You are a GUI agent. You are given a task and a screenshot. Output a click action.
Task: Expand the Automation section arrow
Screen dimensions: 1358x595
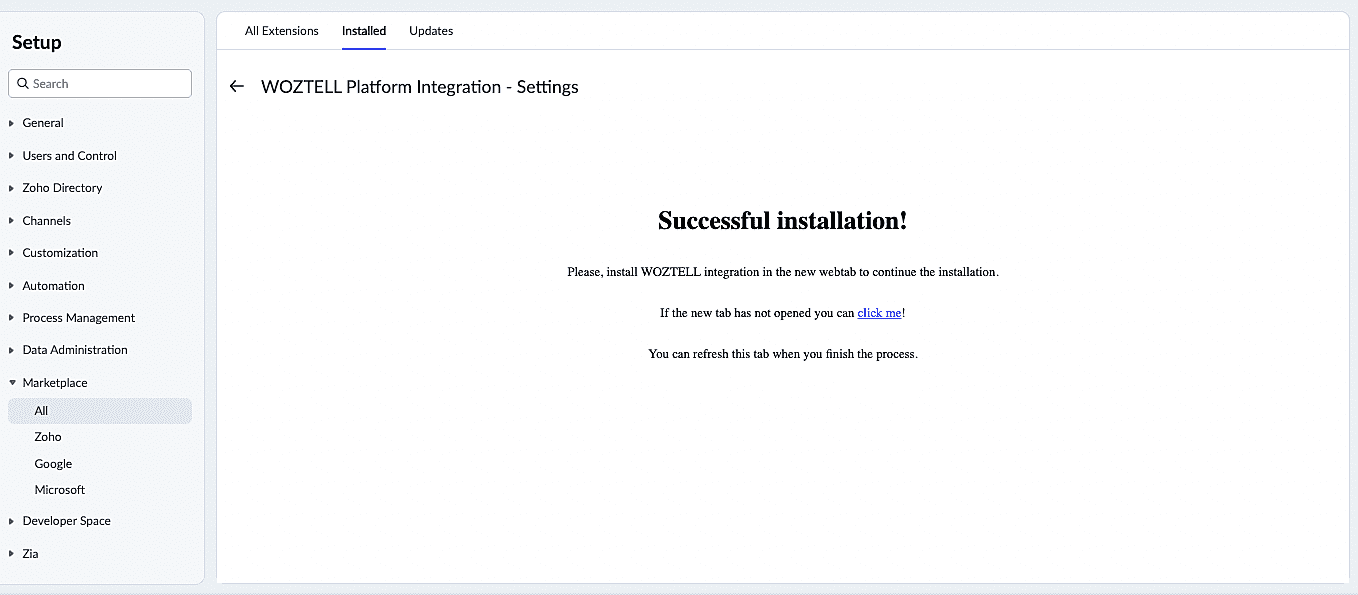(x=12, y=286)
